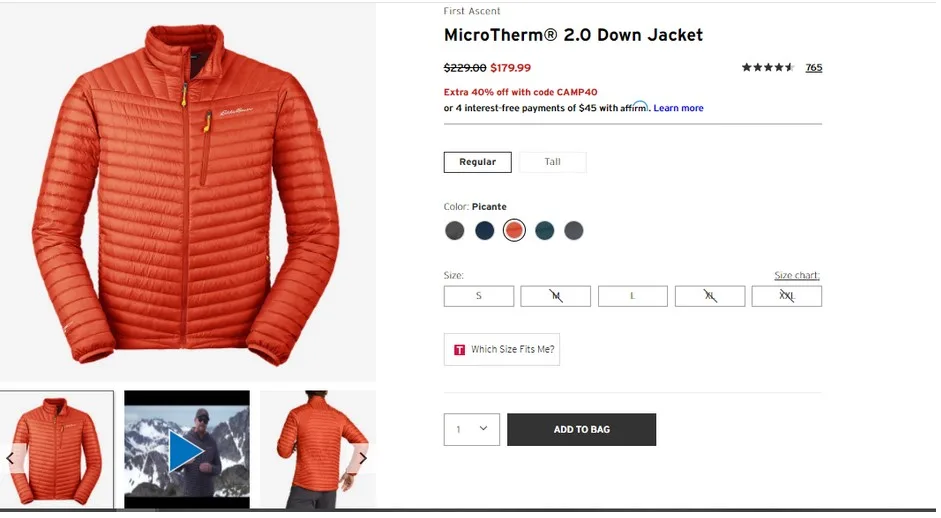Select the Picante orange color swatch

(514, 230)
